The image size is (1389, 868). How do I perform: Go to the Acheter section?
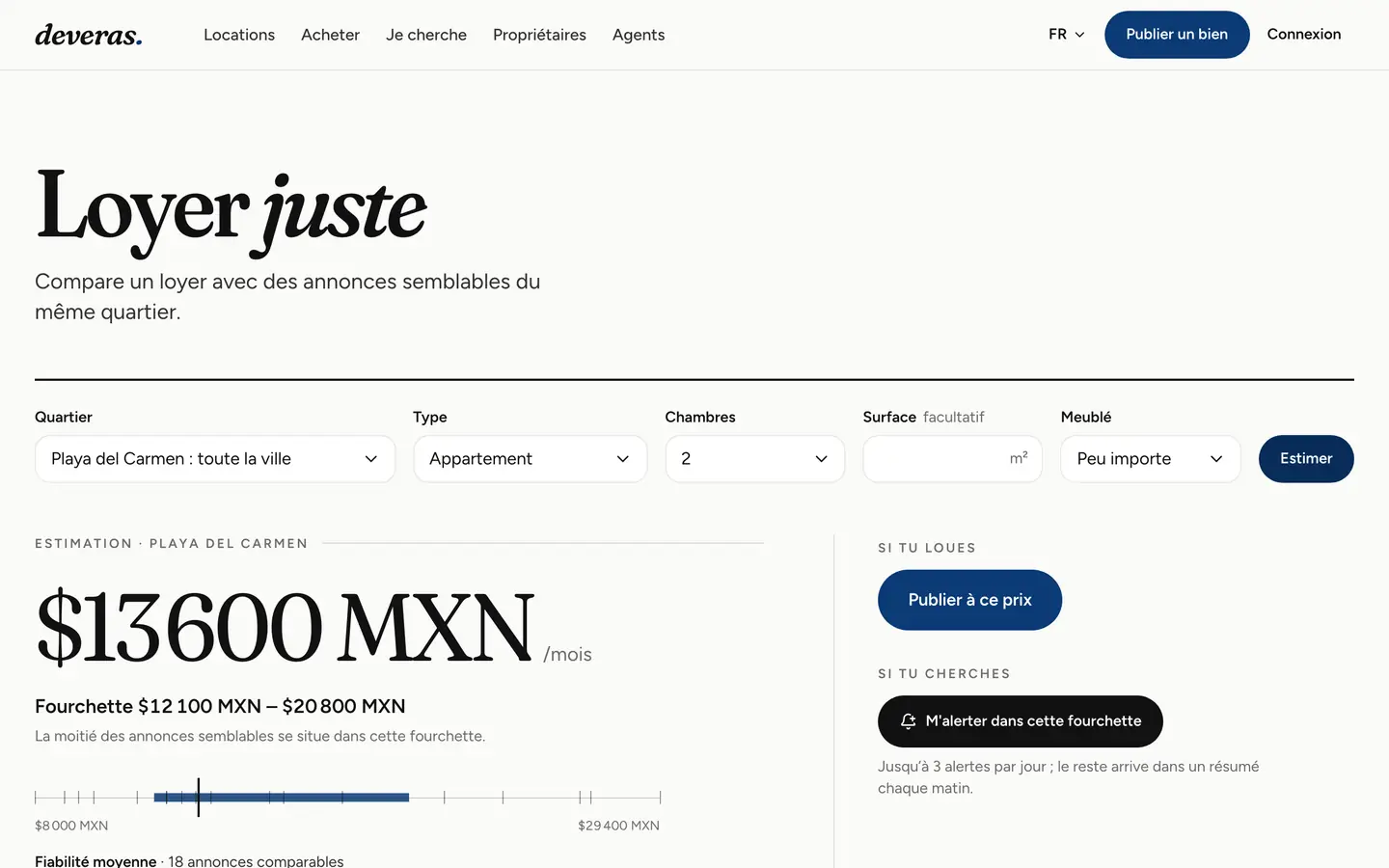click(330, 35)
